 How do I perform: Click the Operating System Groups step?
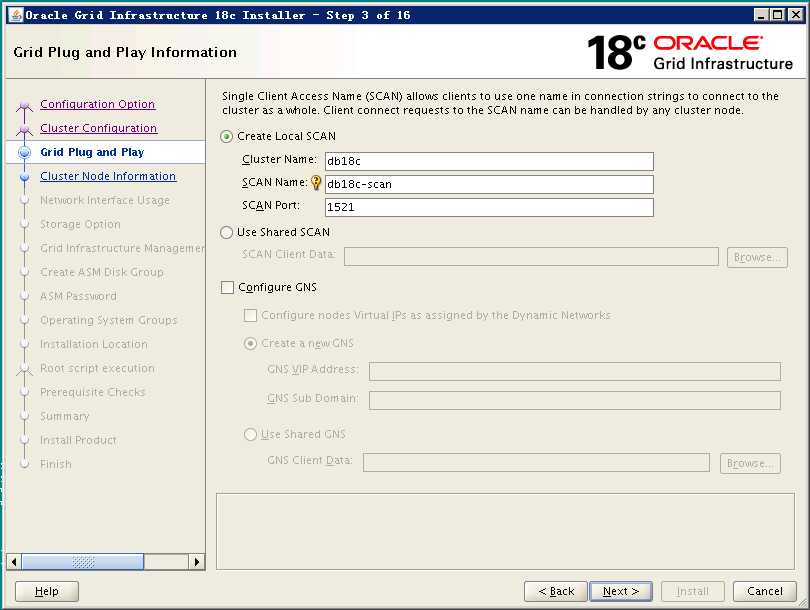pos(108,320)
